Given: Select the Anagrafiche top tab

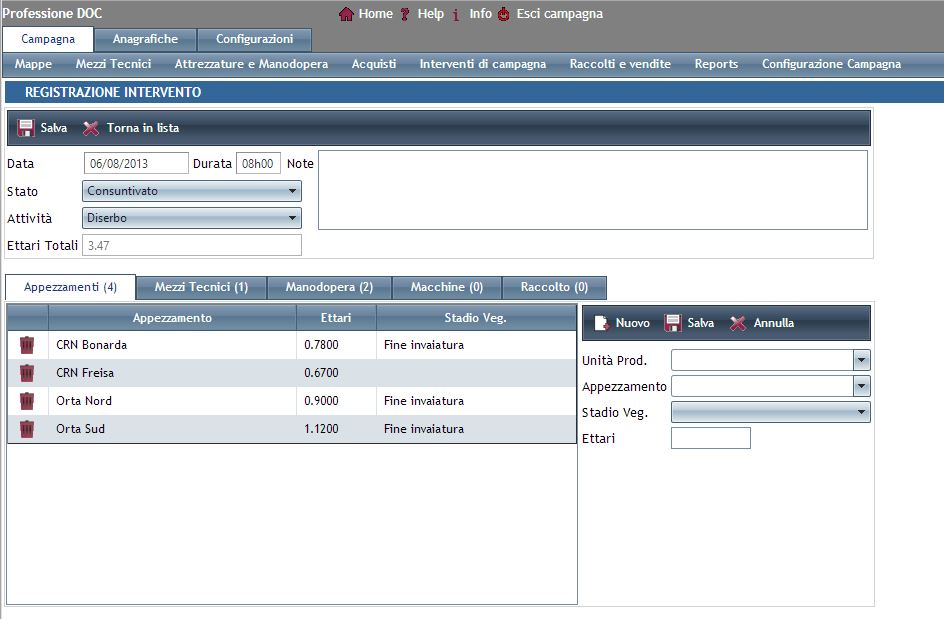Looking at the screenshot, I should [145, 39].
